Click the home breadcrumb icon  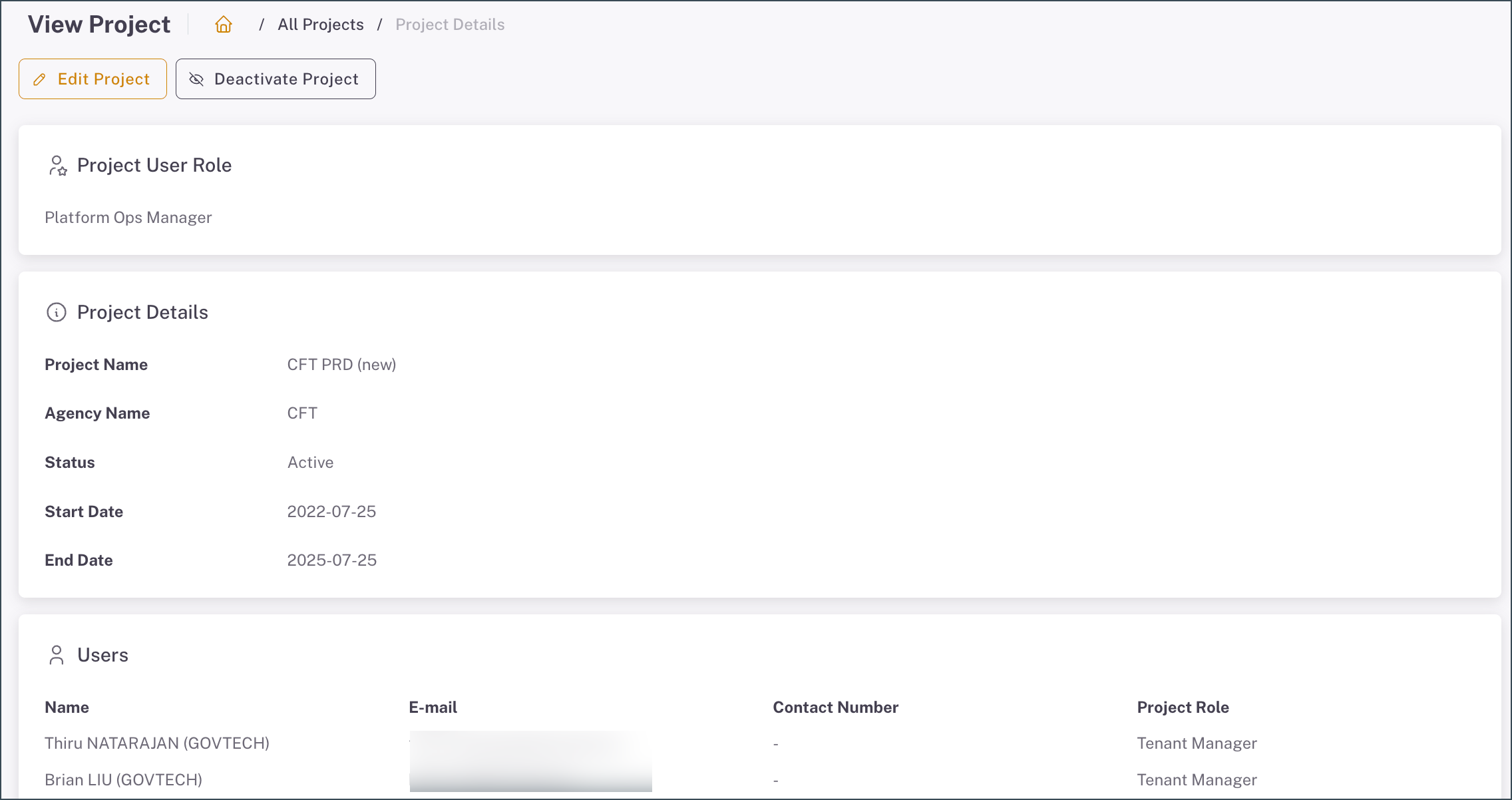pos(224,25)
